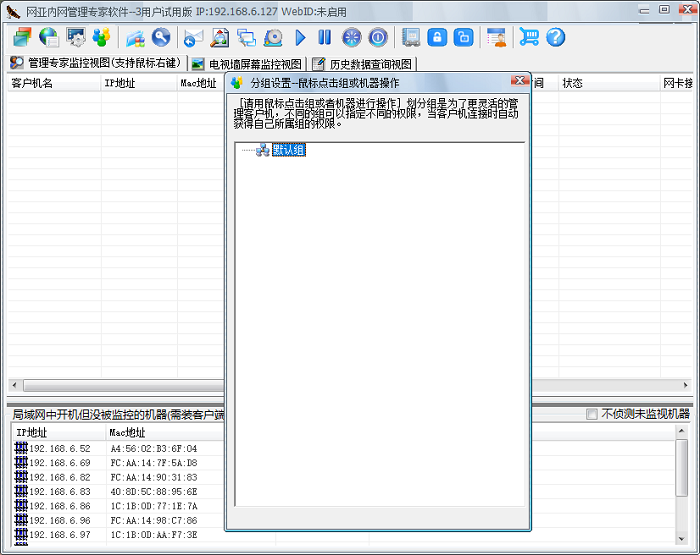Click the 状态 column header
Viewport: 700px width, 555px height.
(x=572, y=83)
